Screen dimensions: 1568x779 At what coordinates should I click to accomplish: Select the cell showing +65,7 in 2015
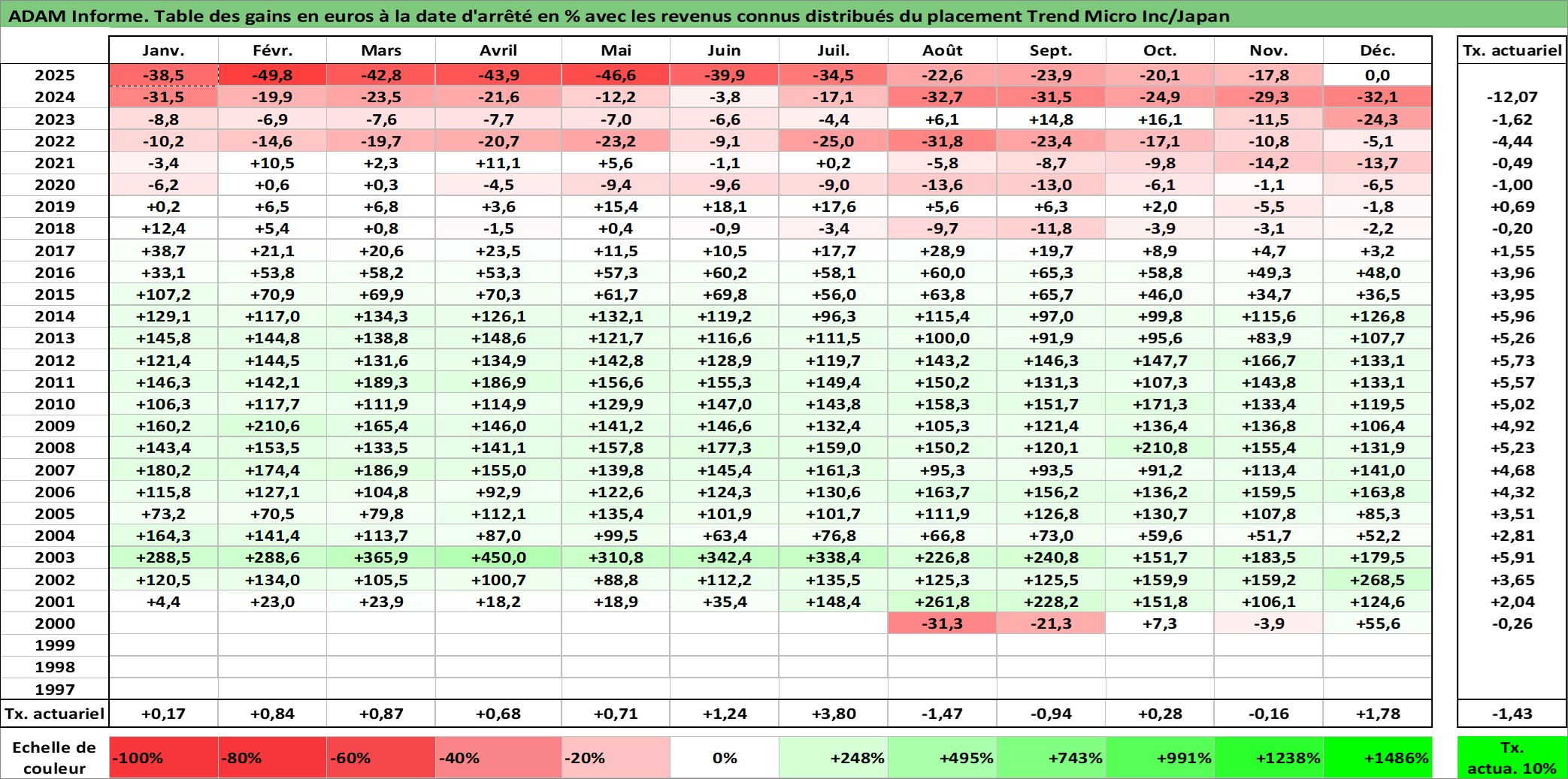point(1052,294)
